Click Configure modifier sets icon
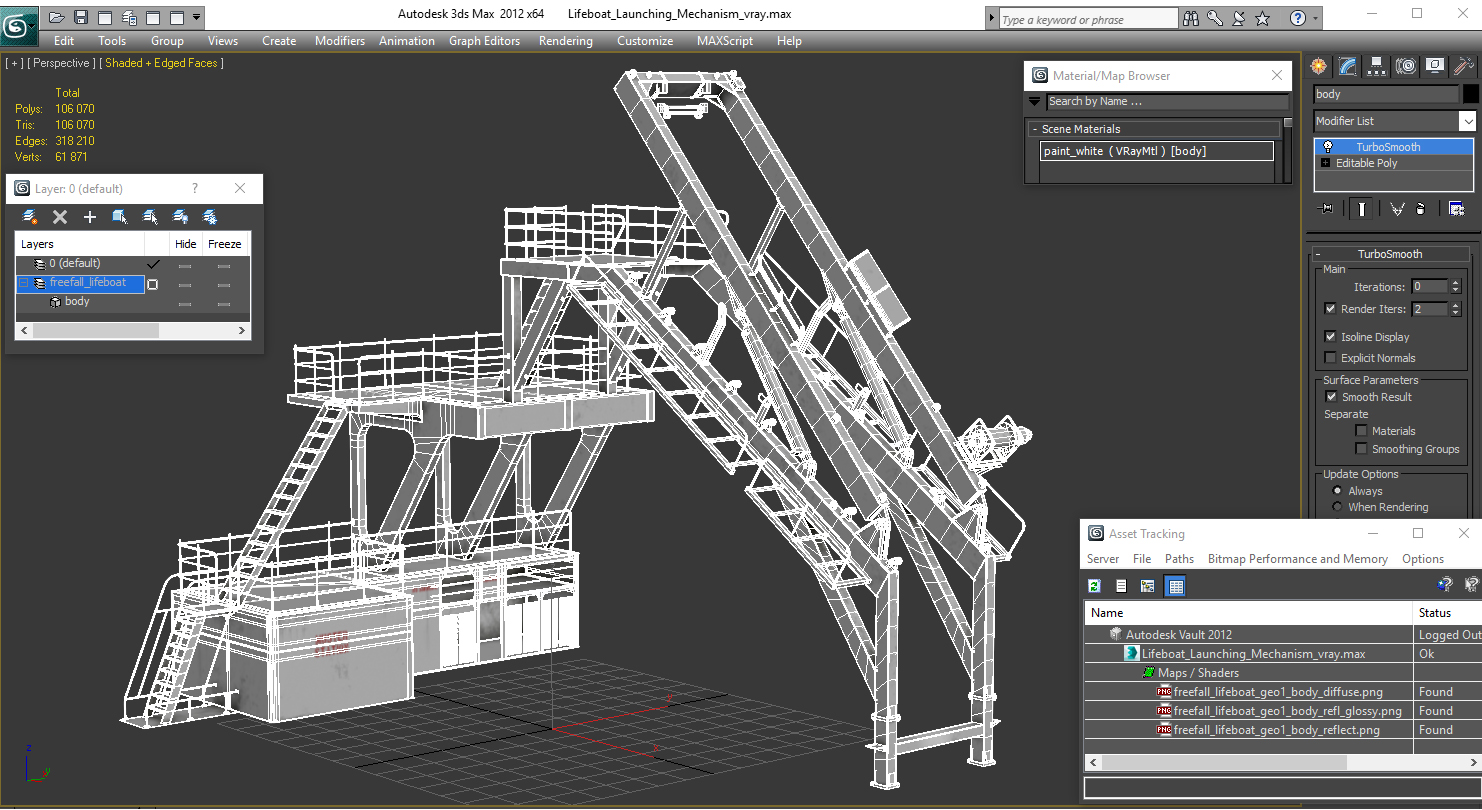 pos(1457,208)
